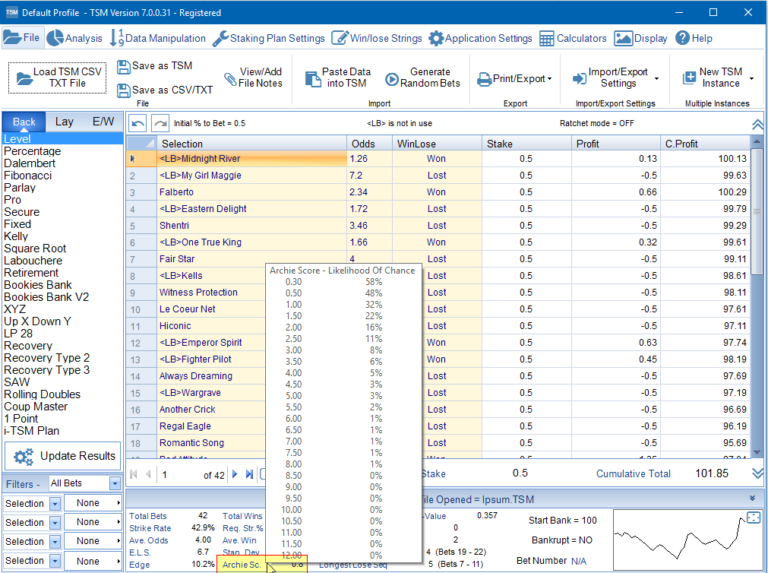The image size is (768, 573).
Task: Open Print/Export dropdown
Action: click(x=515, y=78)
